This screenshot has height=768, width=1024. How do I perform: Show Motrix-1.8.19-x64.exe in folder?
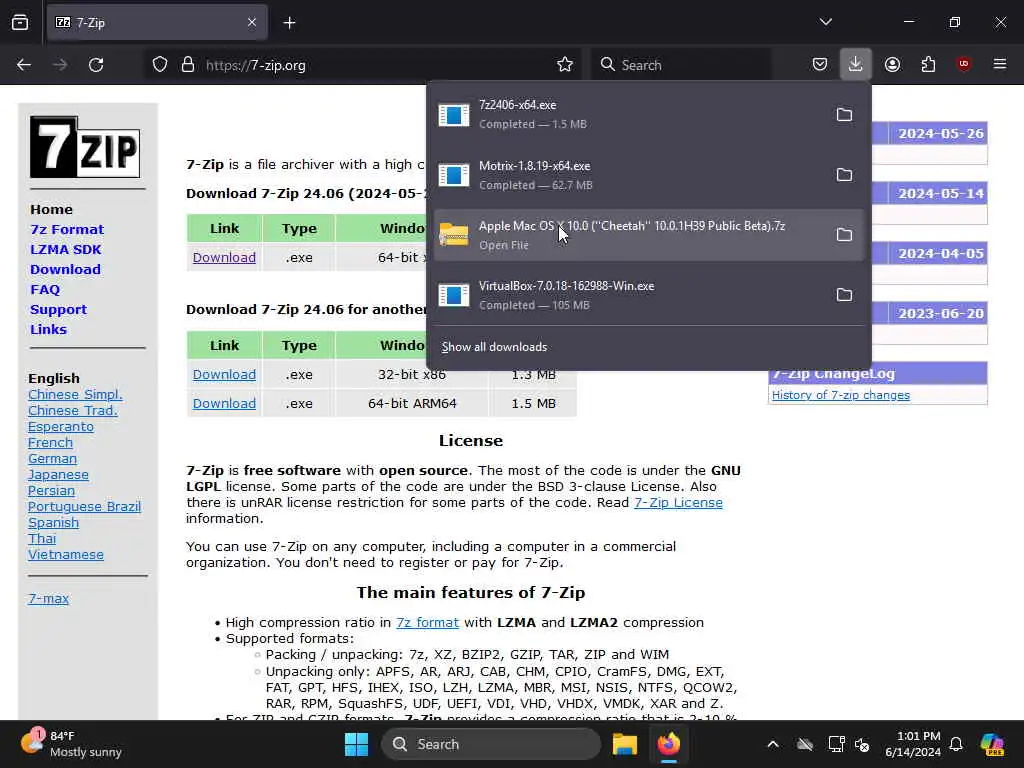pos(844,175)
